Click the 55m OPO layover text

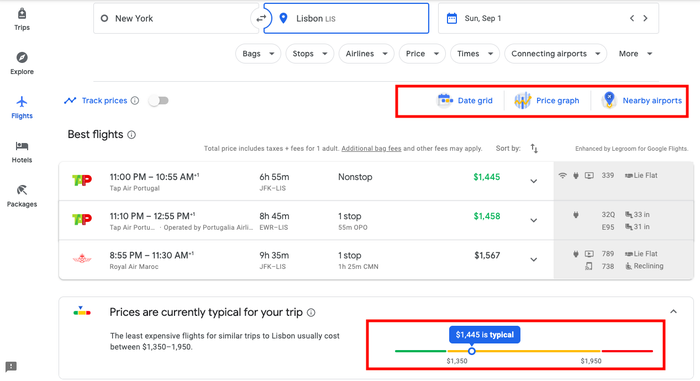[x=353, y=228]
